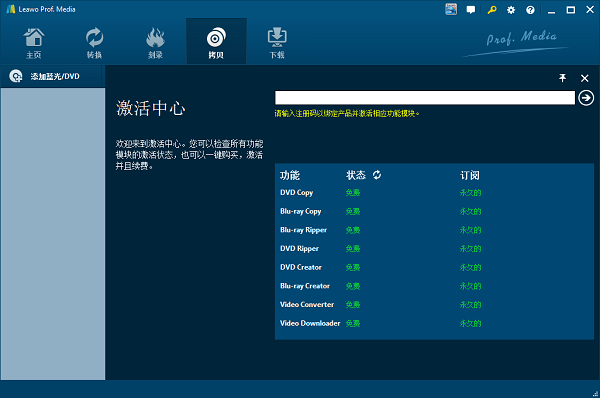This screenshot has width=600, height=398.
Task: Open settings via the gear icon
Action: pyautogui.click(x=511, y=10)
